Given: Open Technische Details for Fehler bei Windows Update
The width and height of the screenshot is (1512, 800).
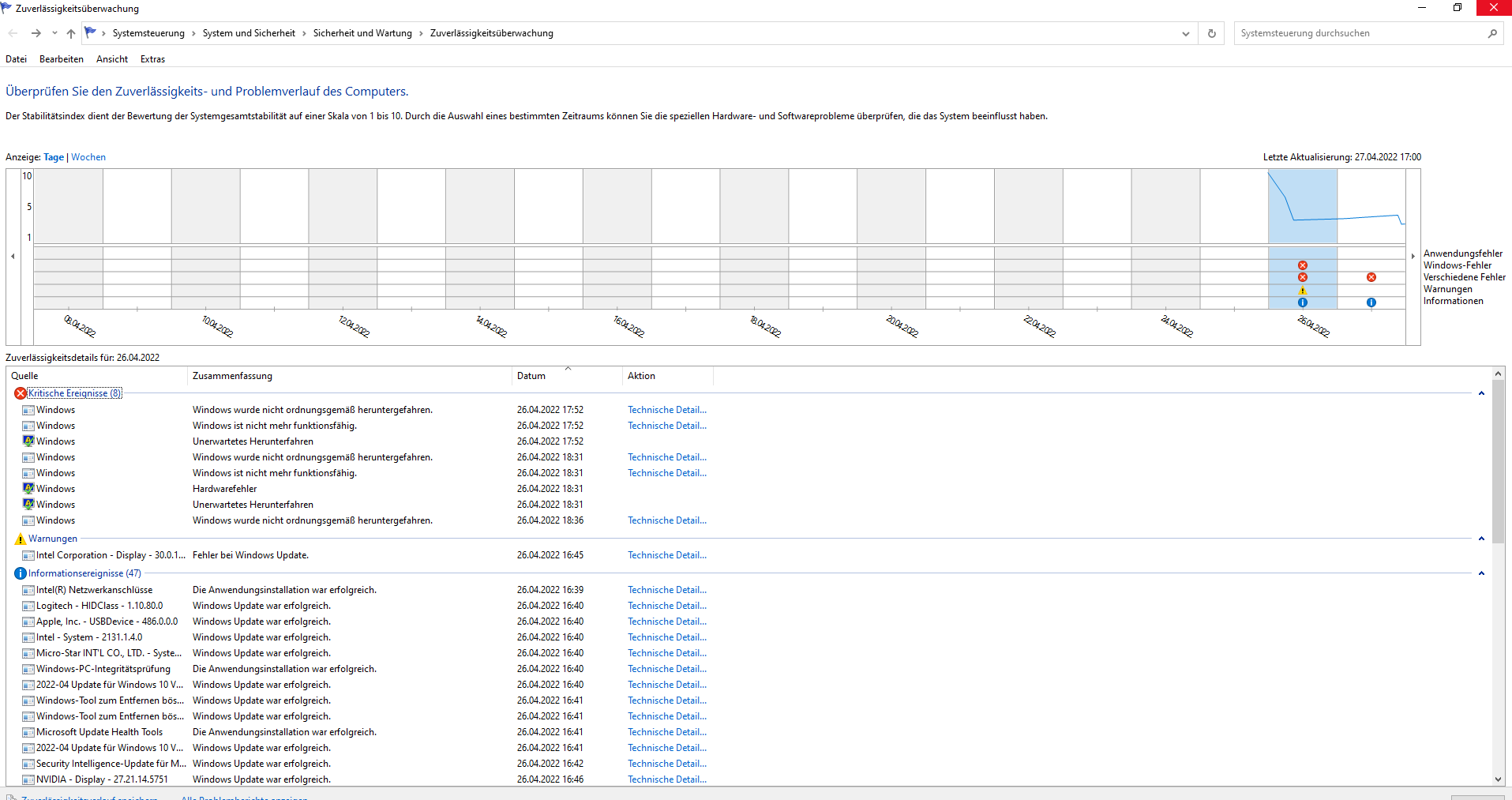Looking at the screenshot, I should pyautogui.click(x=667, y=555).
